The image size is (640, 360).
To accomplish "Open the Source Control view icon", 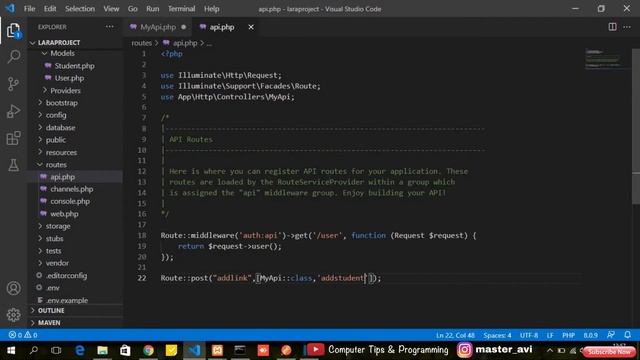I will click(13, 84).
